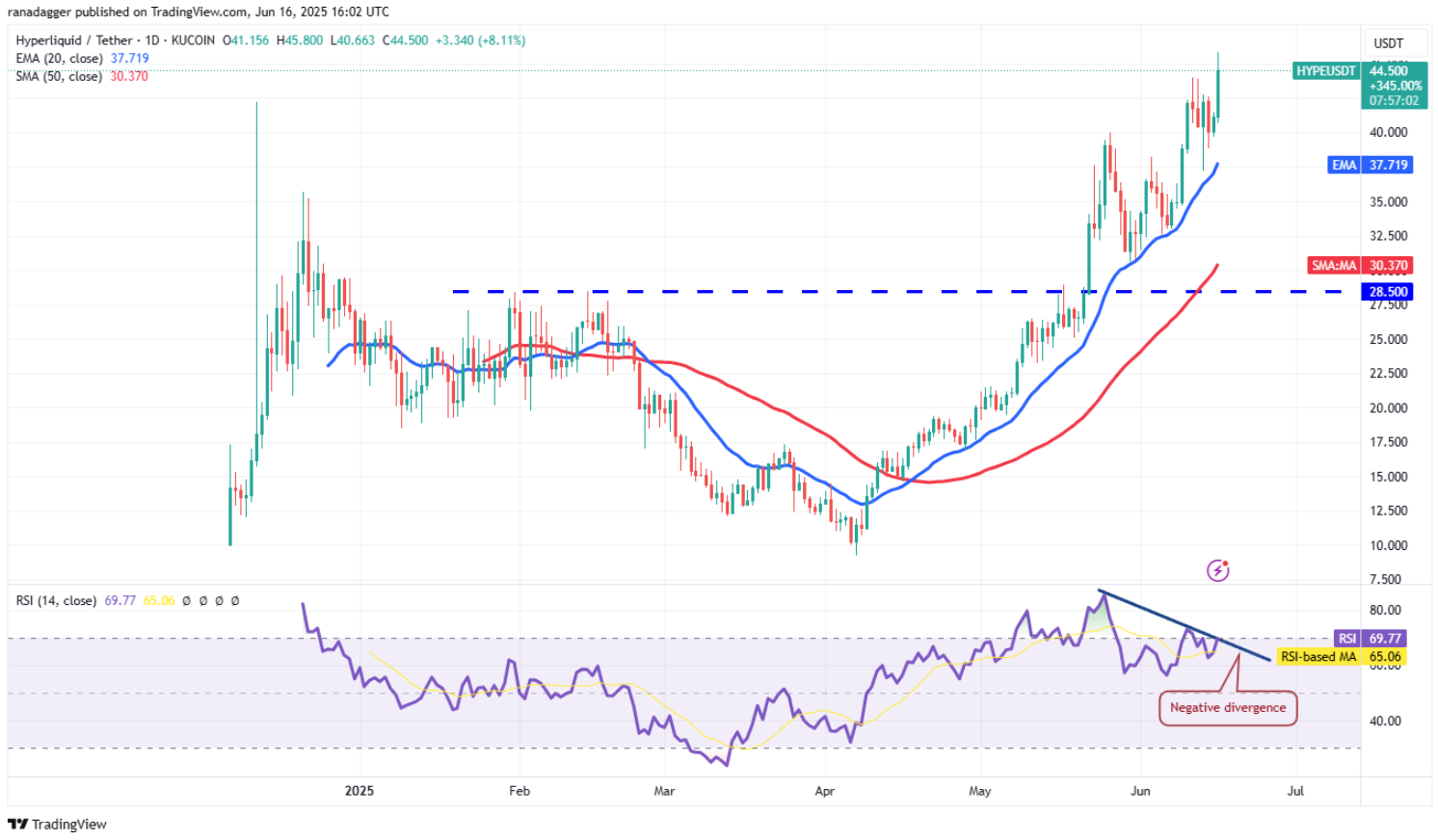1438x840 pixels.
Task: Click the dashed blue horizontal resistance line
Action: (x=771, y=292)
